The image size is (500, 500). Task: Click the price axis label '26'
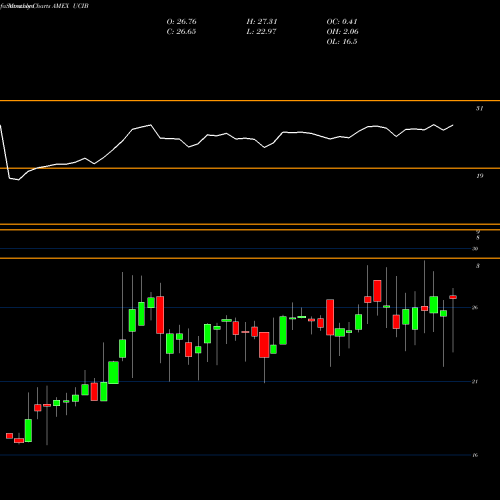475,307
